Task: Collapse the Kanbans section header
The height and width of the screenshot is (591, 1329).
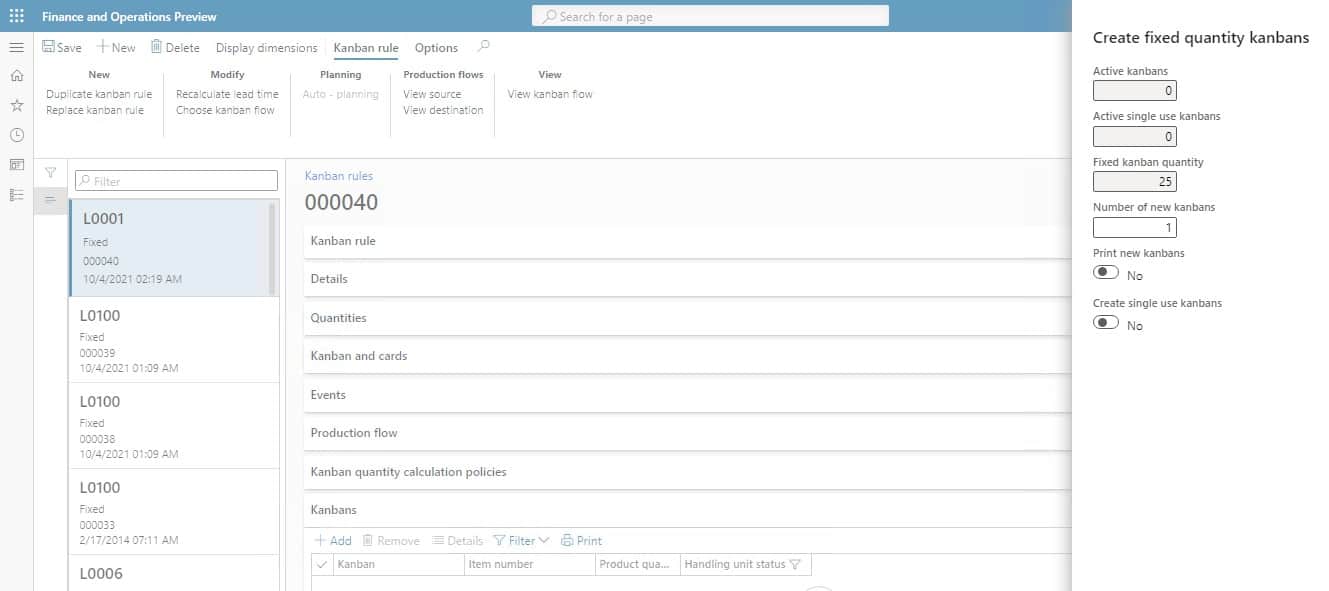Action: (687, 510)
